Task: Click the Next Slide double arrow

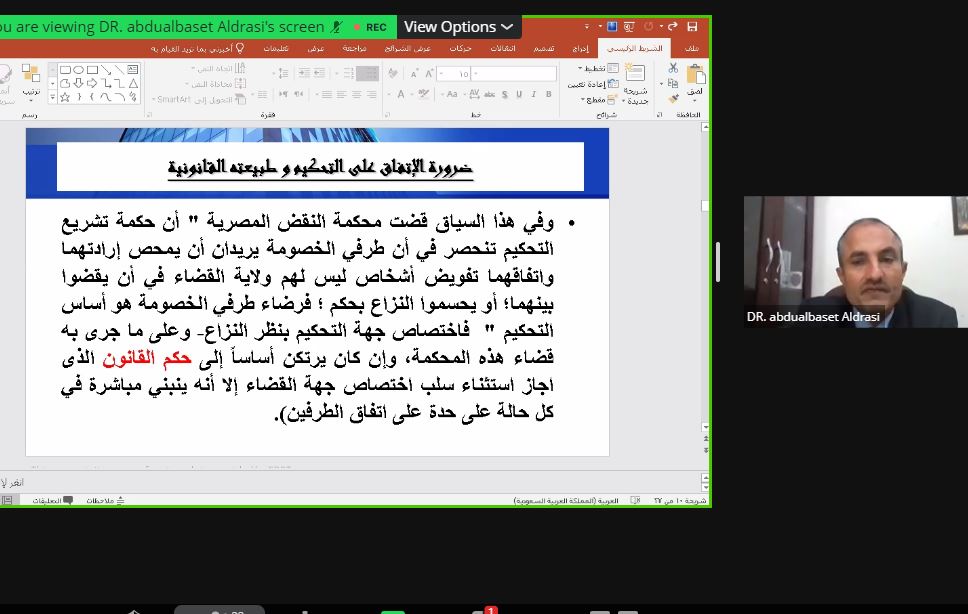Action: (705, 451)
